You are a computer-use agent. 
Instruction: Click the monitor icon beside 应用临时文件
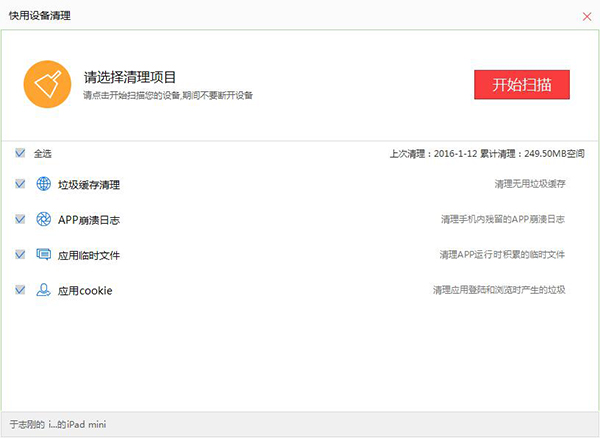[44, 254]
